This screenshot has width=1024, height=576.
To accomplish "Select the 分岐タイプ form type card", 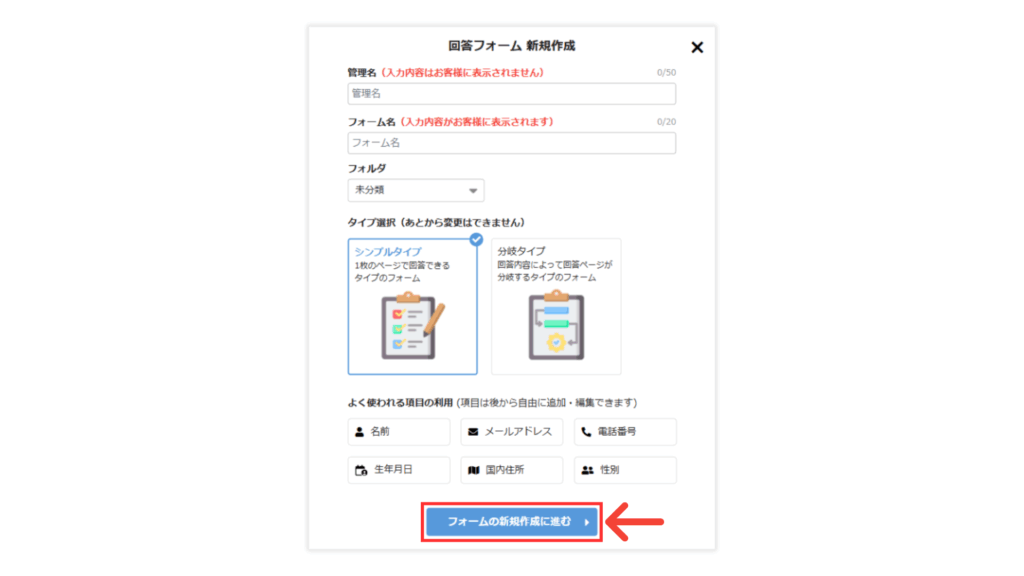I will pos(556,306).
